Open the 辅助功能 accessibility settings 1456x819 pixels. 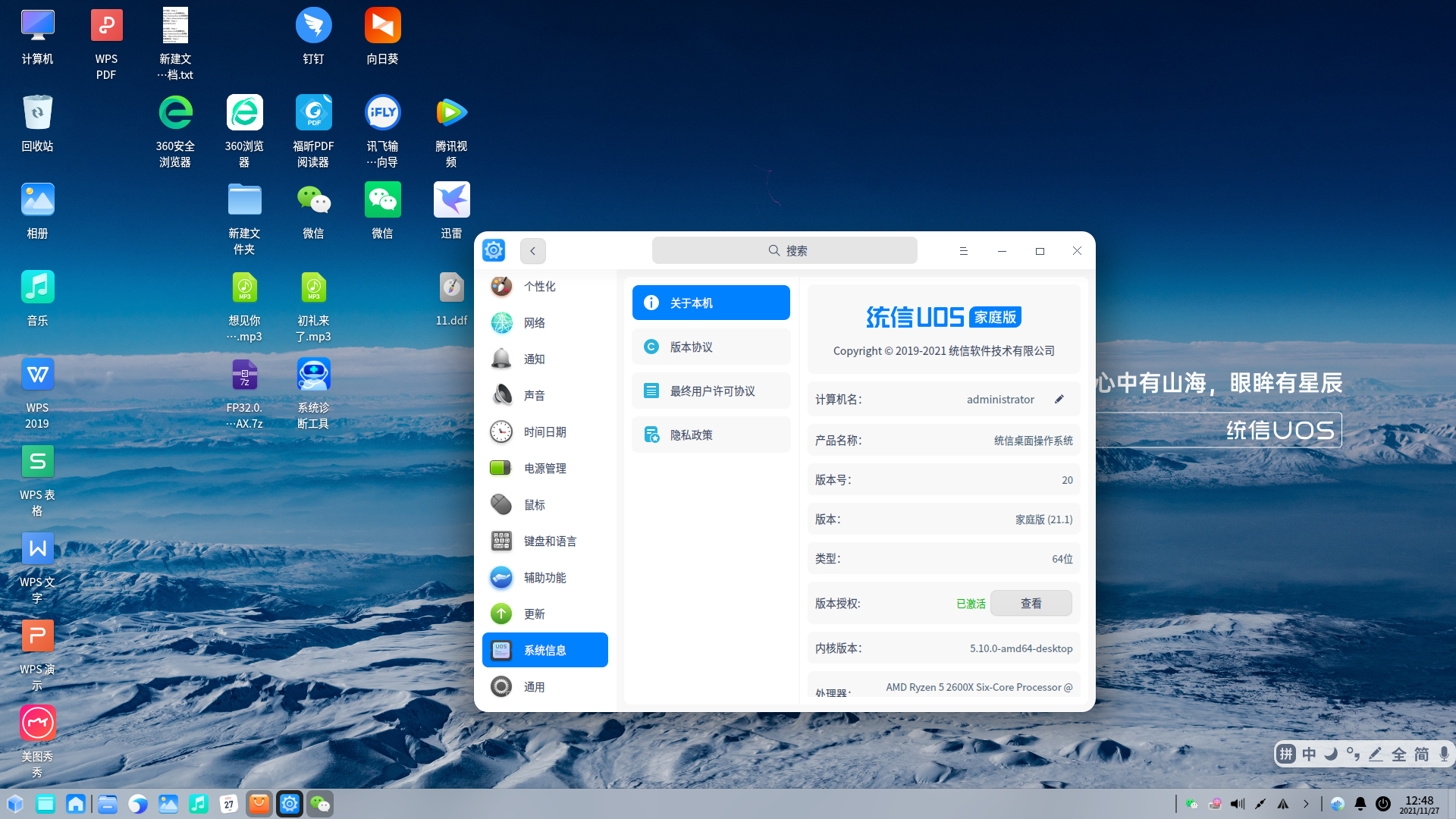(x=544, y=578)
